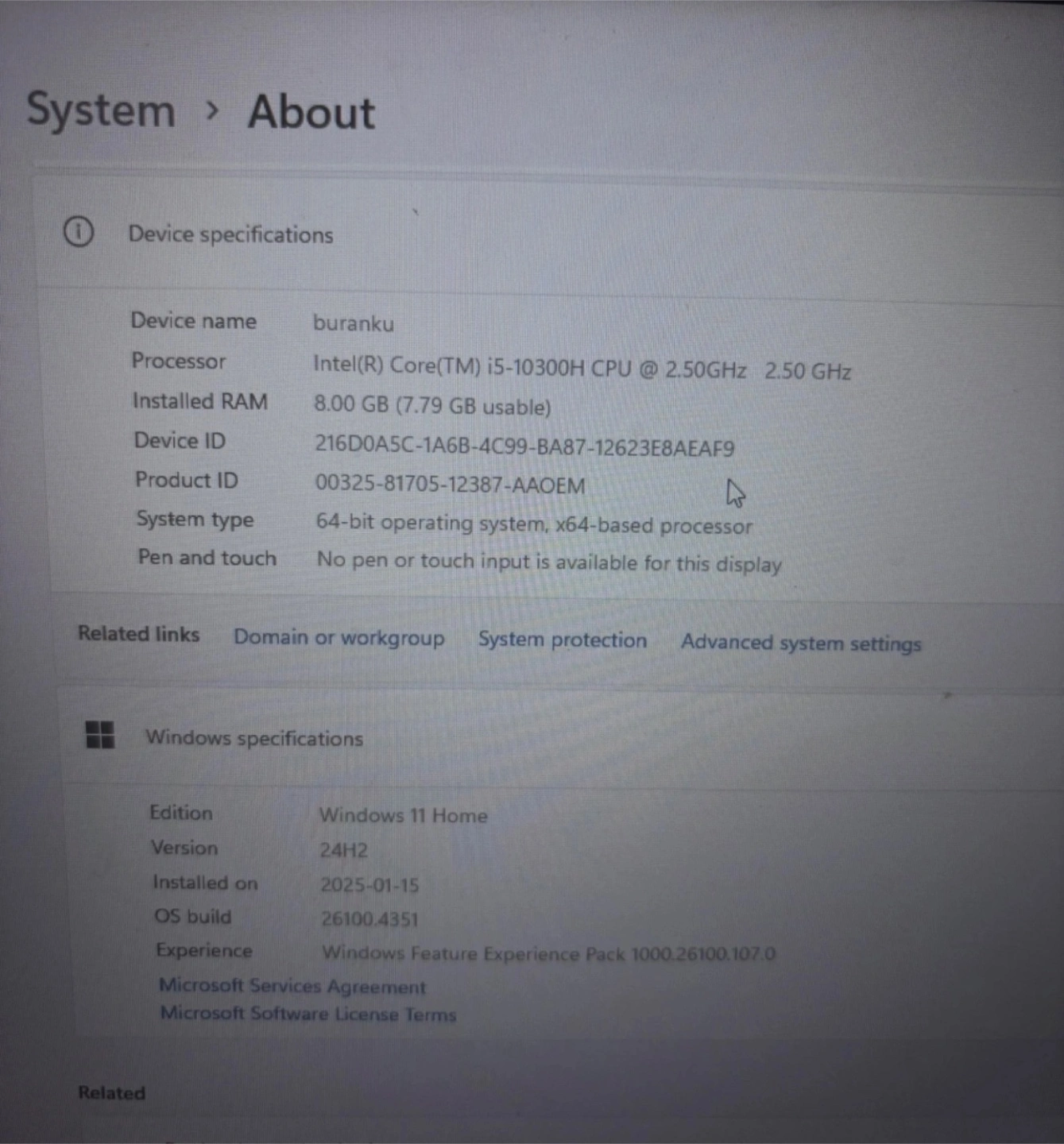This screenshot has height=1144, width=1064.
Task: Click the Windows 11 Home edition value
Action: [x=404, y=815]
